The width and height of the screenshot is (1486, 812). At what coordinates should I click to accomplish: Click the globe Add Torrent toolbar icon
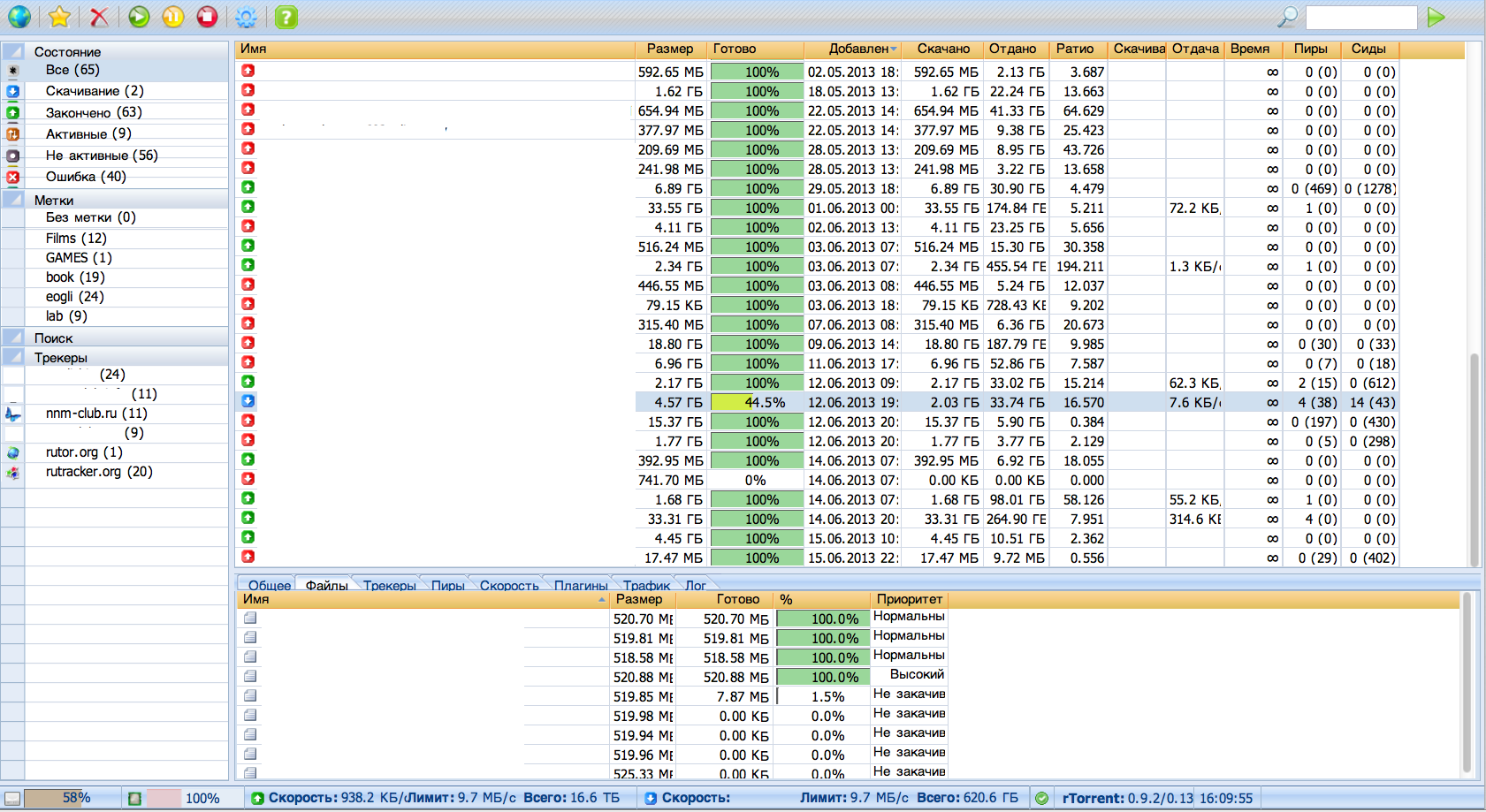[x=19, y=16]
